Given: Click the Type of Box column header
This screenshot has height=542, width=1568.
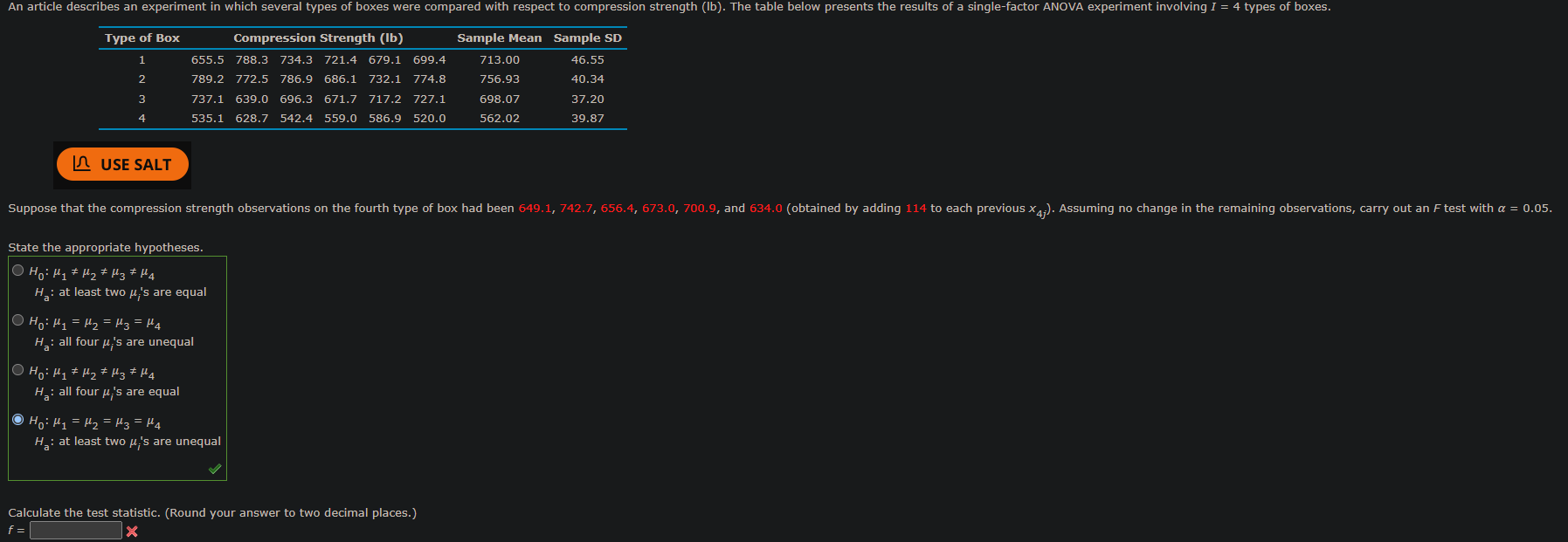Looking at the screenshot, I should click(x=142, y=38).
